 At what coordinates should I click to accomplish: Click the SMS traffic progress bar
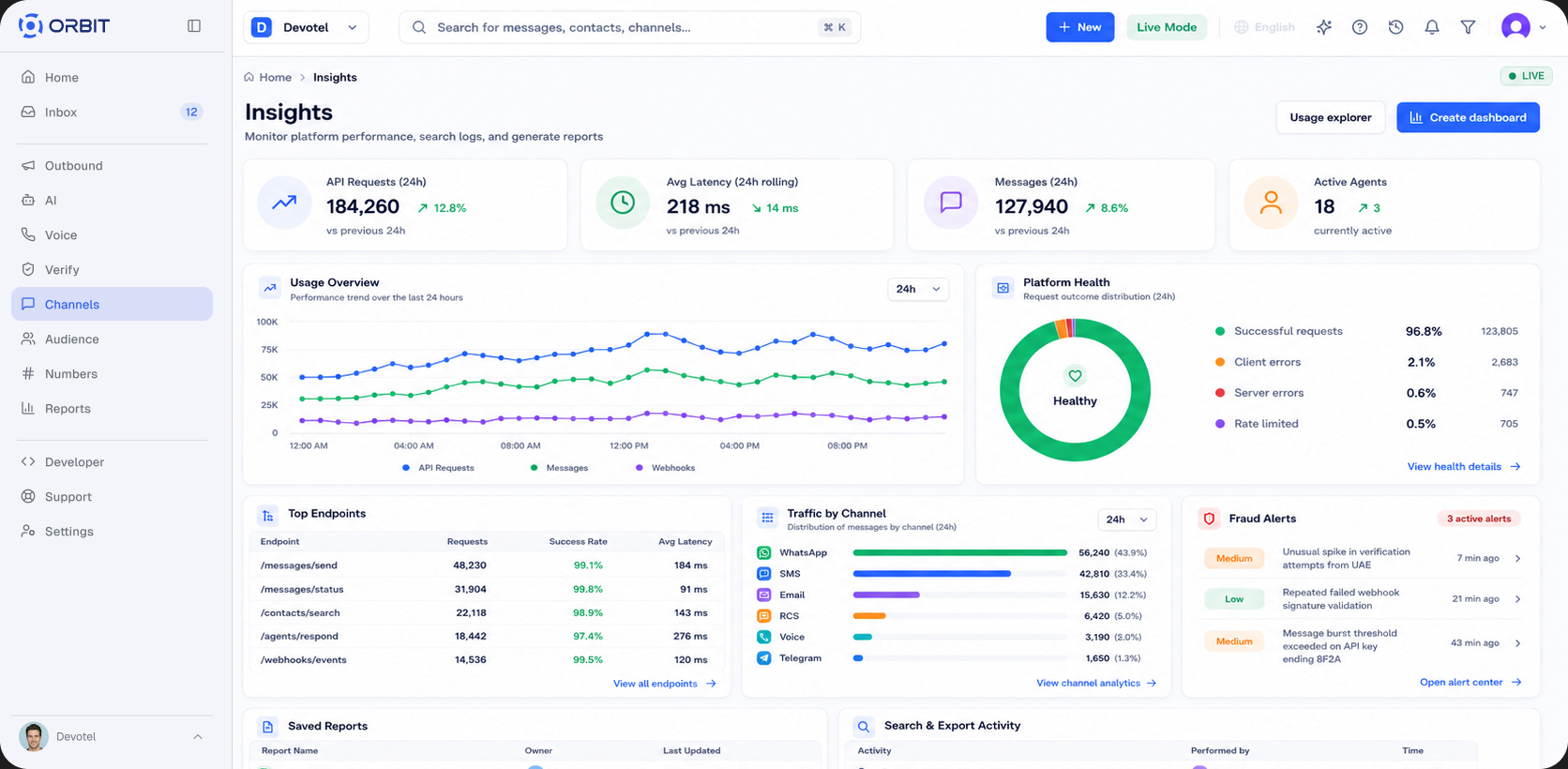click(x=960, y=574)
